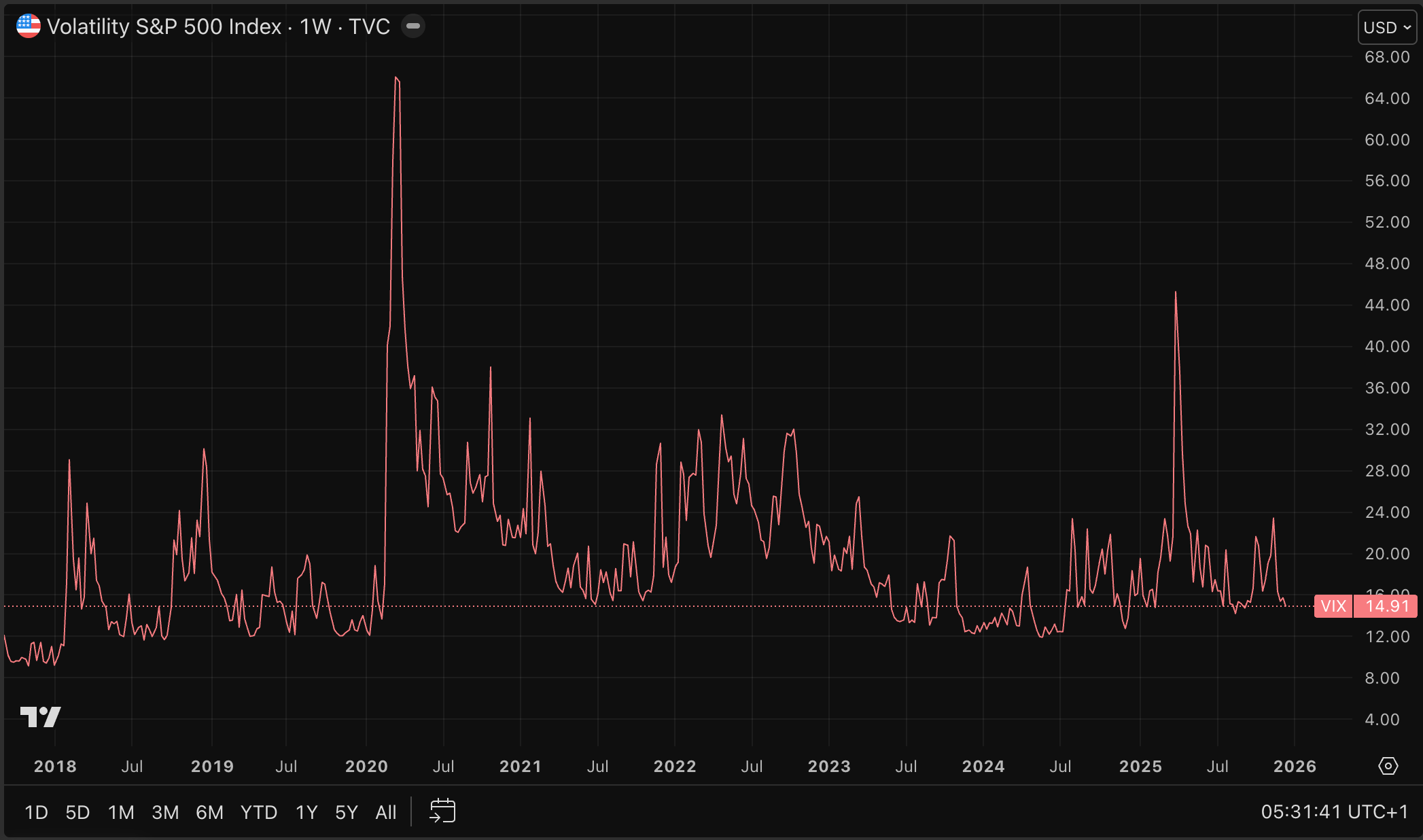Click the 05:31:41 UTC+1 timezone button
Screen dimensions: 1423x840
pyautogui.click(x=1334, y=811)
